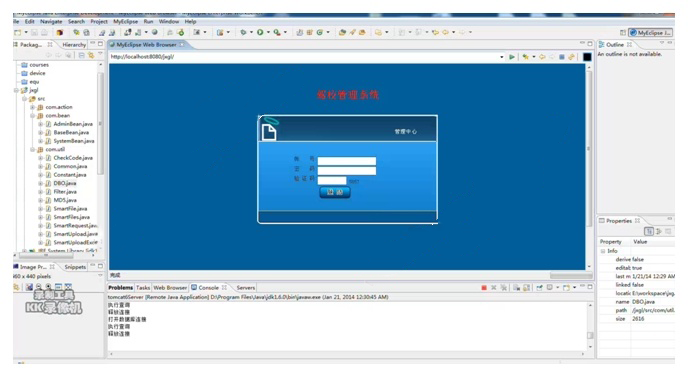Toggle Link with Editor in Package Explorer

click(91, 55)
